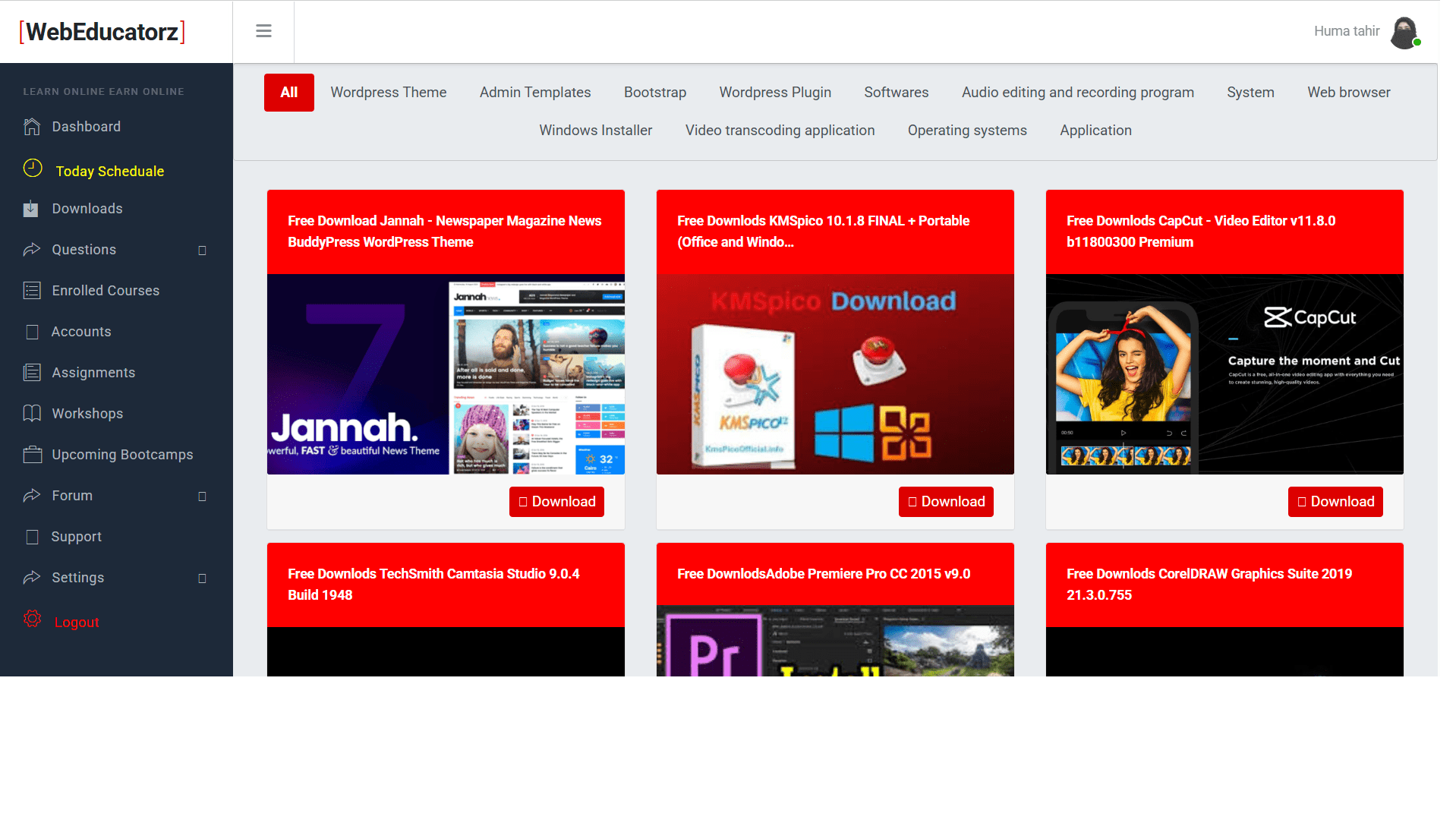The image size is (1456, 826).
Task: Open Upcoming Bootcamps
Action: tap(122, 455)
